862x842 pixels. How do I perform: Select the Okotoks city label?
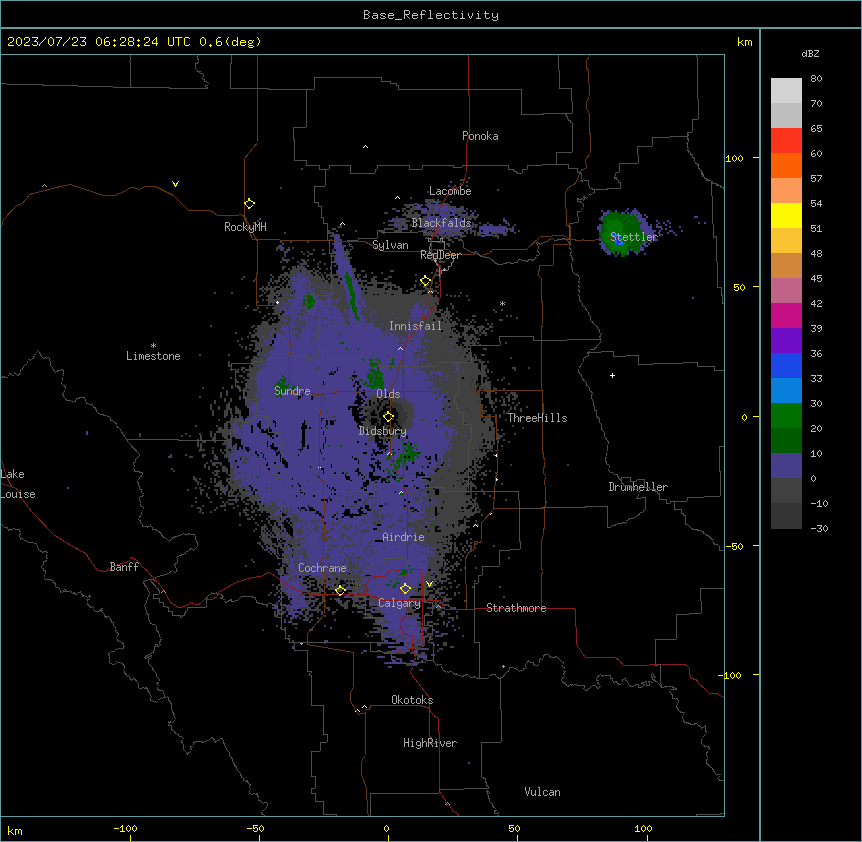coord(412,700)
